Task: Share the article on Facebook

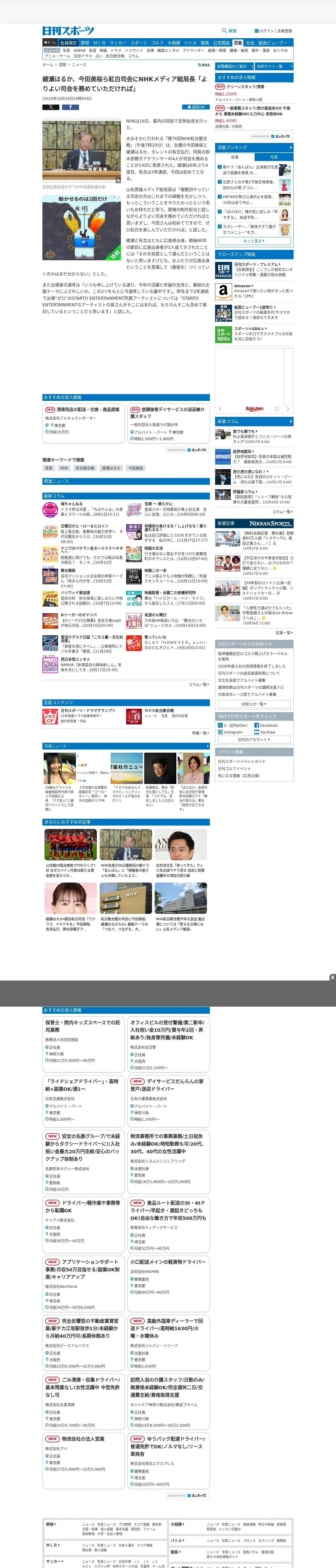Action: (x=70, y=107)
